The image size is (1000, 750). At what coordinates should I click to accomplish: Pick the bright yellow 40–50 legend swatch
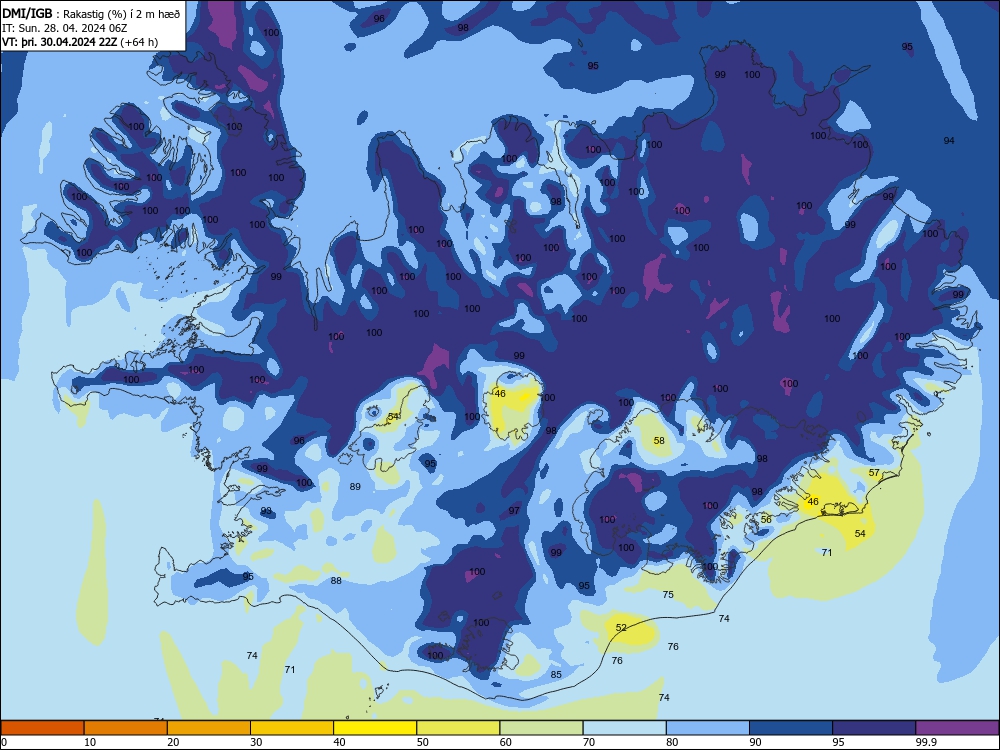tap(375, 728)
